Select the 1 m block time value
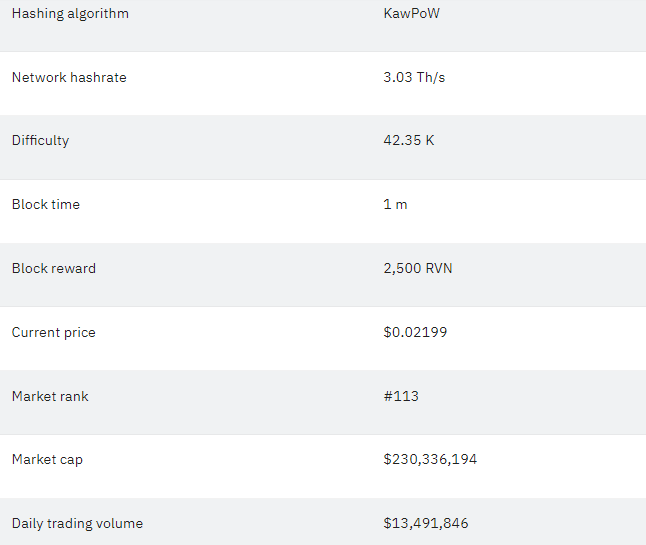The height and width of the screenshot is (545, 646). [395, 204]
